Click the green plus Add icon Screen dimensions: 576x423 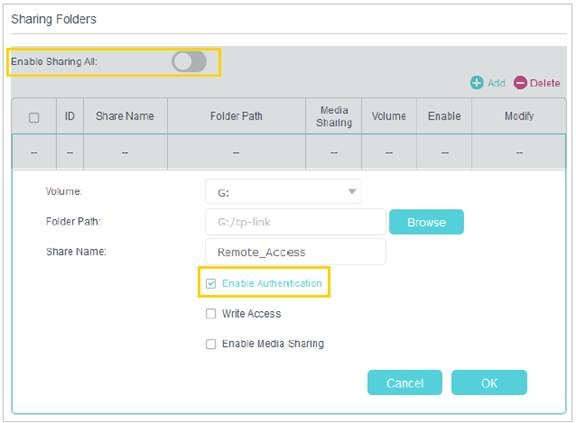click(477, 83)
